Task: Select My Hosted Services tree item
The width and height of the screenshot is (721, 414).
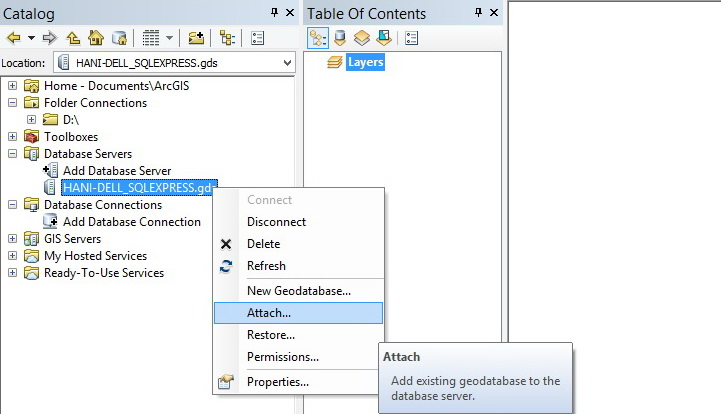Action: [x=95, y=256]
